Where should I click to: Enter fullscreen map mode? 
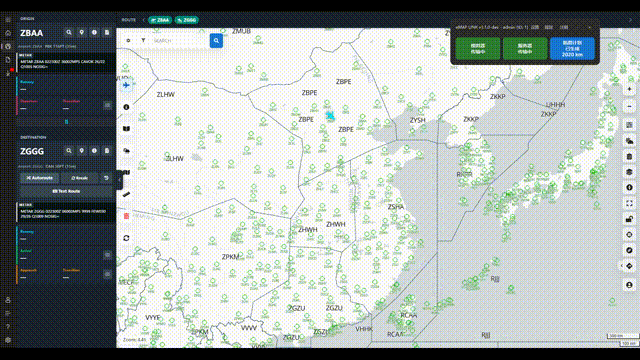[629, 203]
